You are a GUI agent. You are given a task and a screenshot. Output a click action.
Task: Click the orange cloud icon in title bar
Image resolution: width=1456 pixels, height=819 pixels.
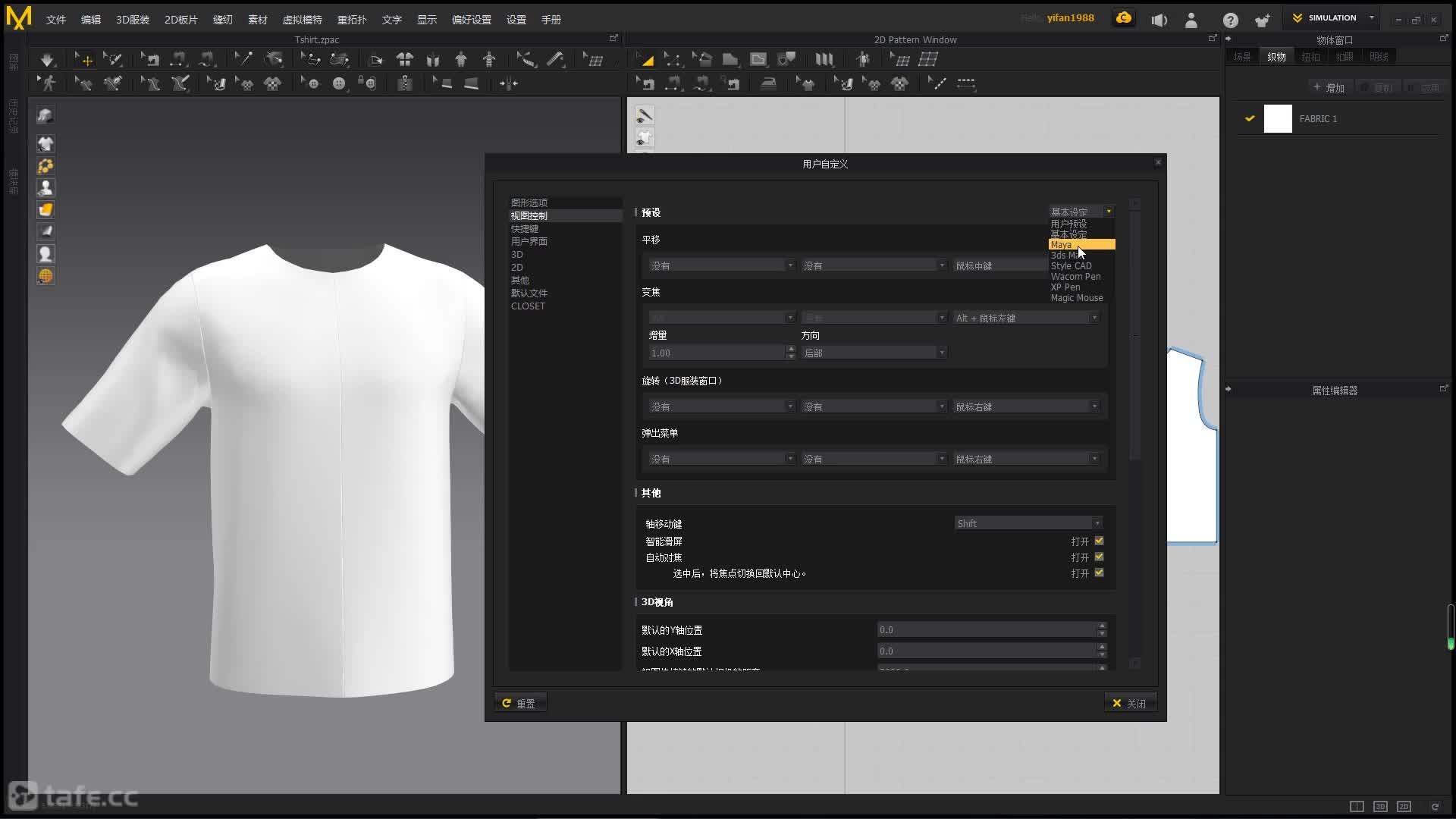[x=1124, y=18]
